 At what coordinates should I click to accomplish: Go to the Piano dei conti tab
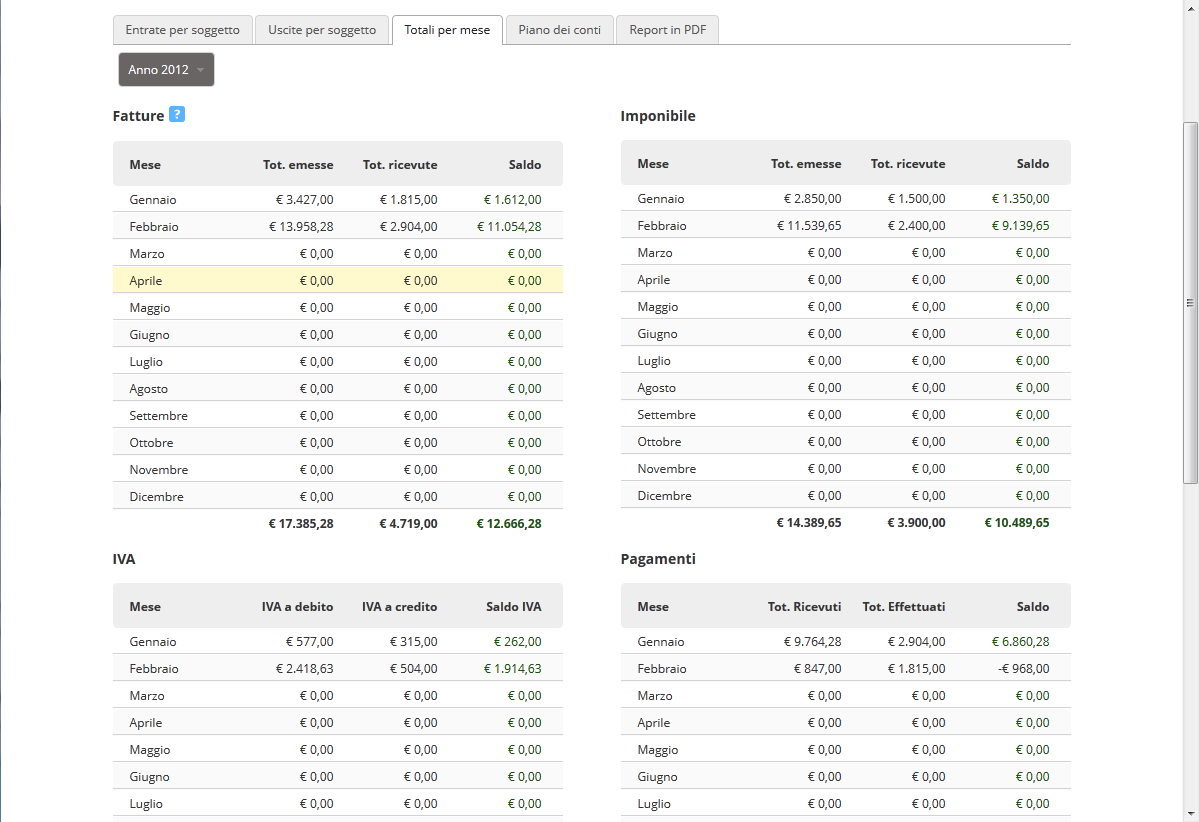tap(559, 30)
